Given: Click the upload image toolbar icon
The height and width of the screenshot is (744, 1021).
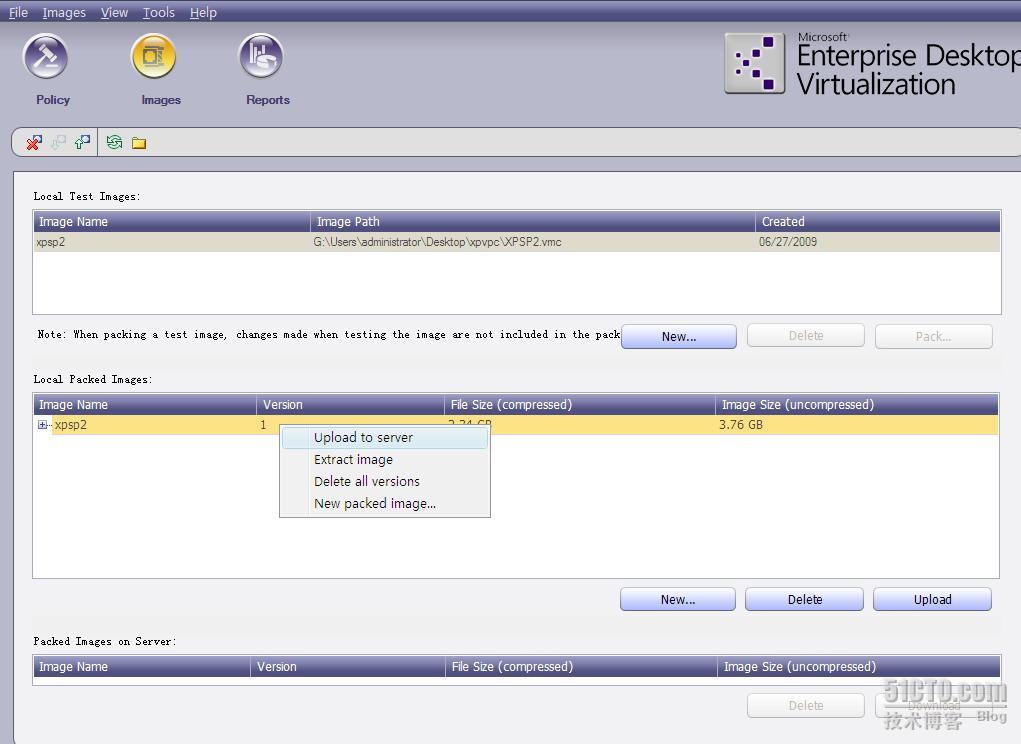Looking at the screenshot, I should pos(82,143).
